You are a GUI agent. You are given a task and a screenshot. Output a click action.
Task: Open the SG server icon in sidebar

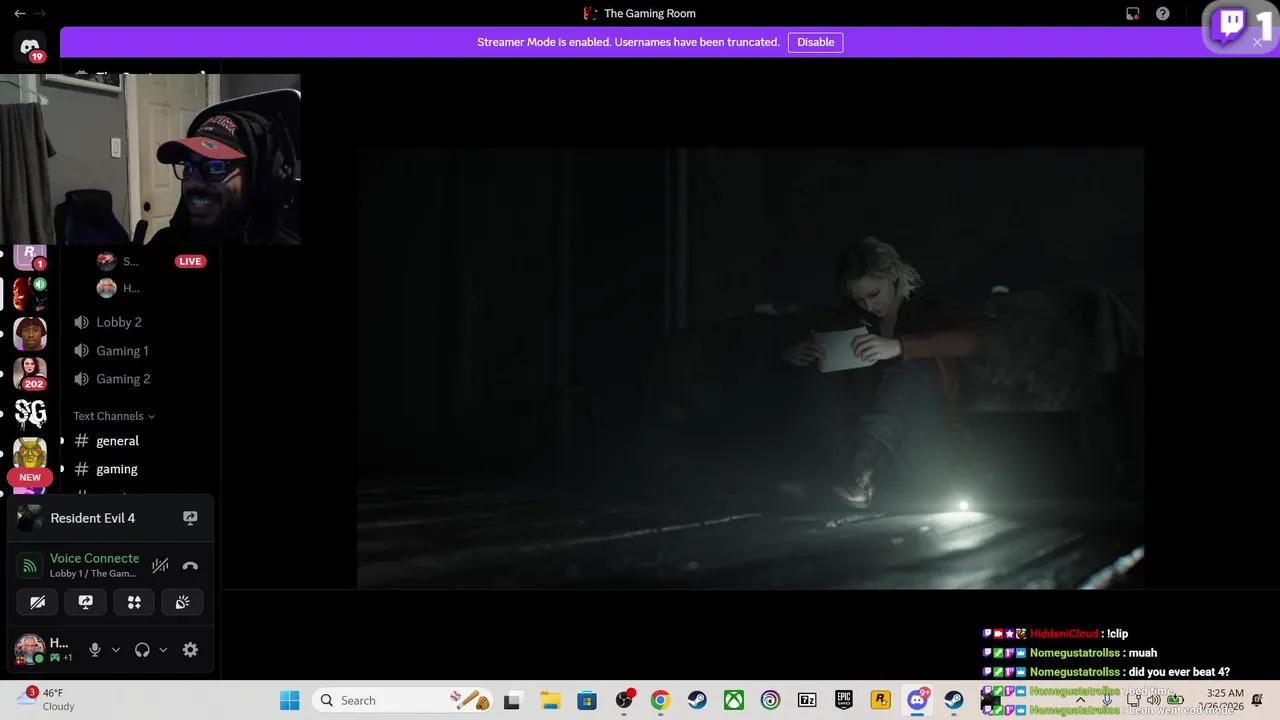point(30,413)
